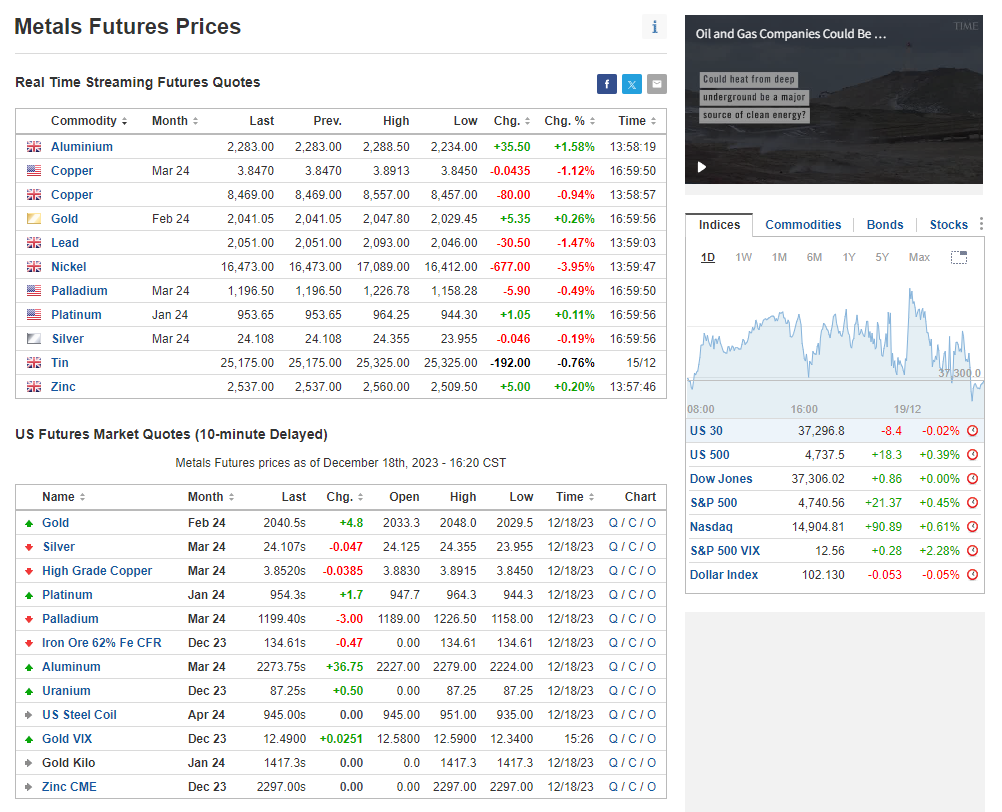This screenshot has height=812, width=1002.
Task: Switch to the Bonds tab
Action: [x=884, y=225]
